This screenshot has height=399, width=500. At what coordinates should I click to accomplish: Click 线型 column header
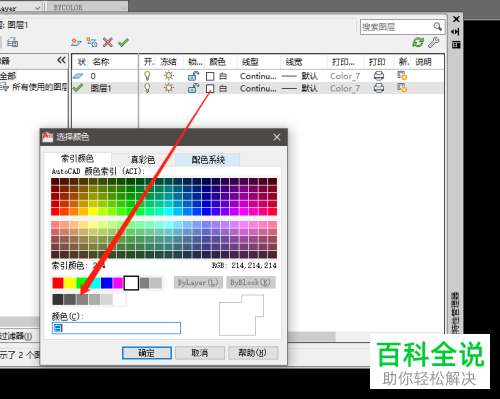pyautogui.click(x=250, y=62)
